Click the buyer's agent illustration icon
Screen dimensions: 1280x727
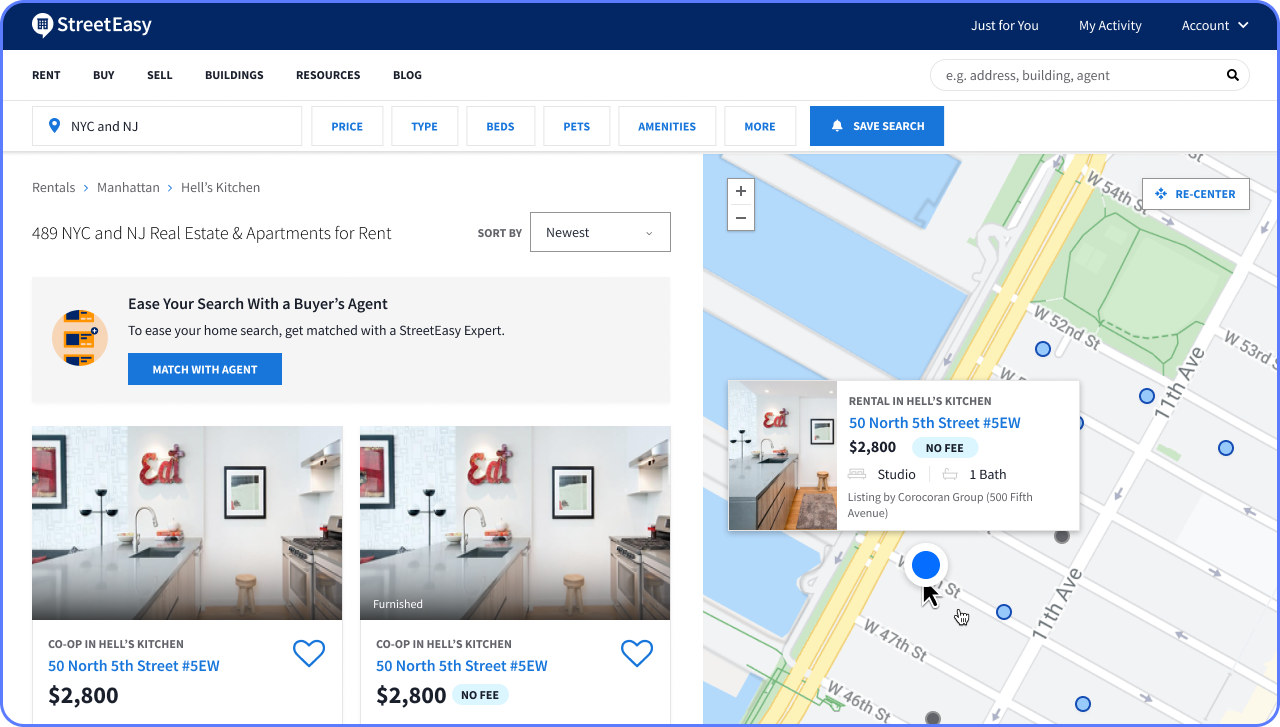pyautogui.click(x=80, y=337)
